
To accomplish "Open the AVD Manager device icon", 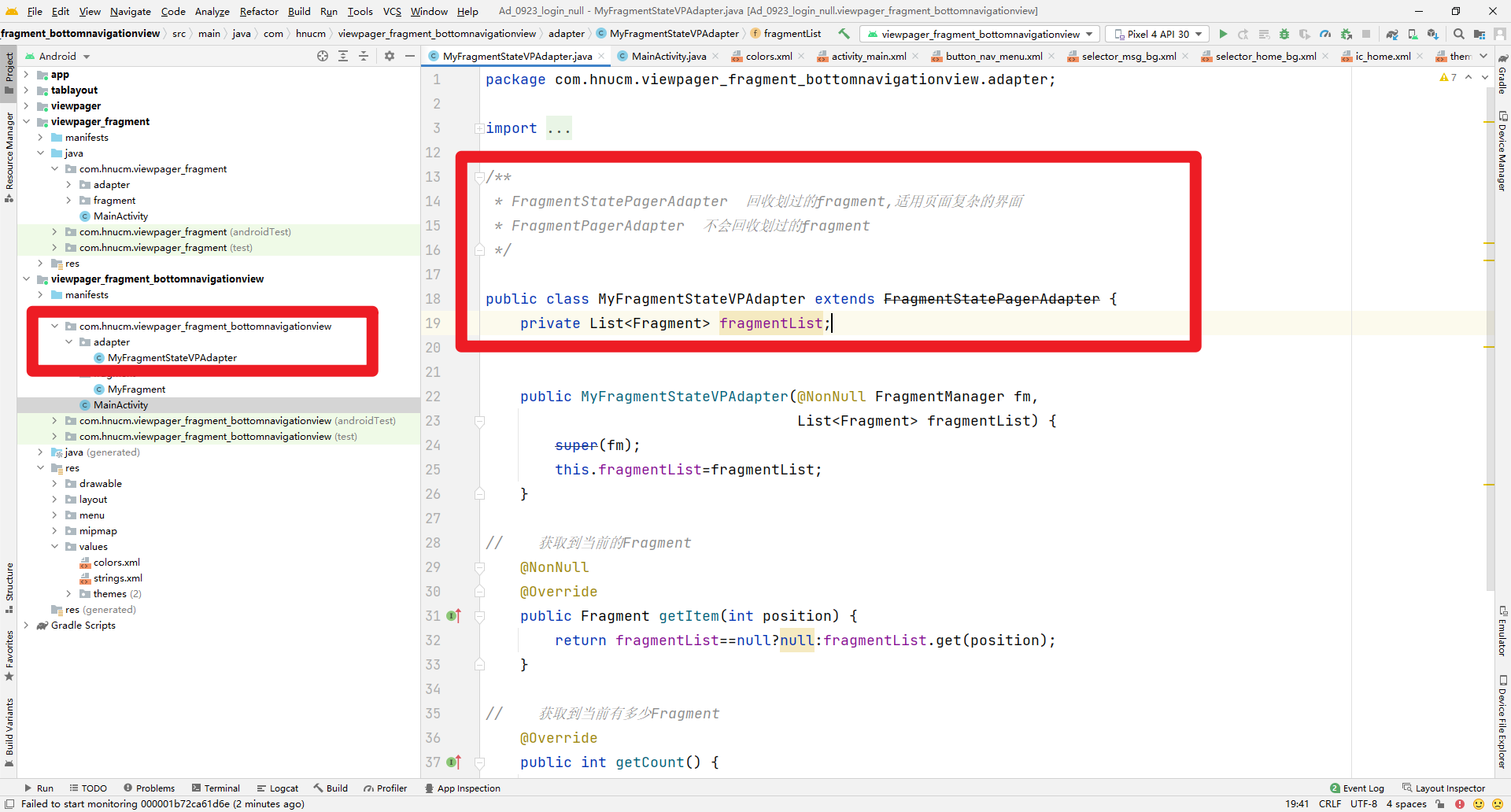I will pos(1413,34).
